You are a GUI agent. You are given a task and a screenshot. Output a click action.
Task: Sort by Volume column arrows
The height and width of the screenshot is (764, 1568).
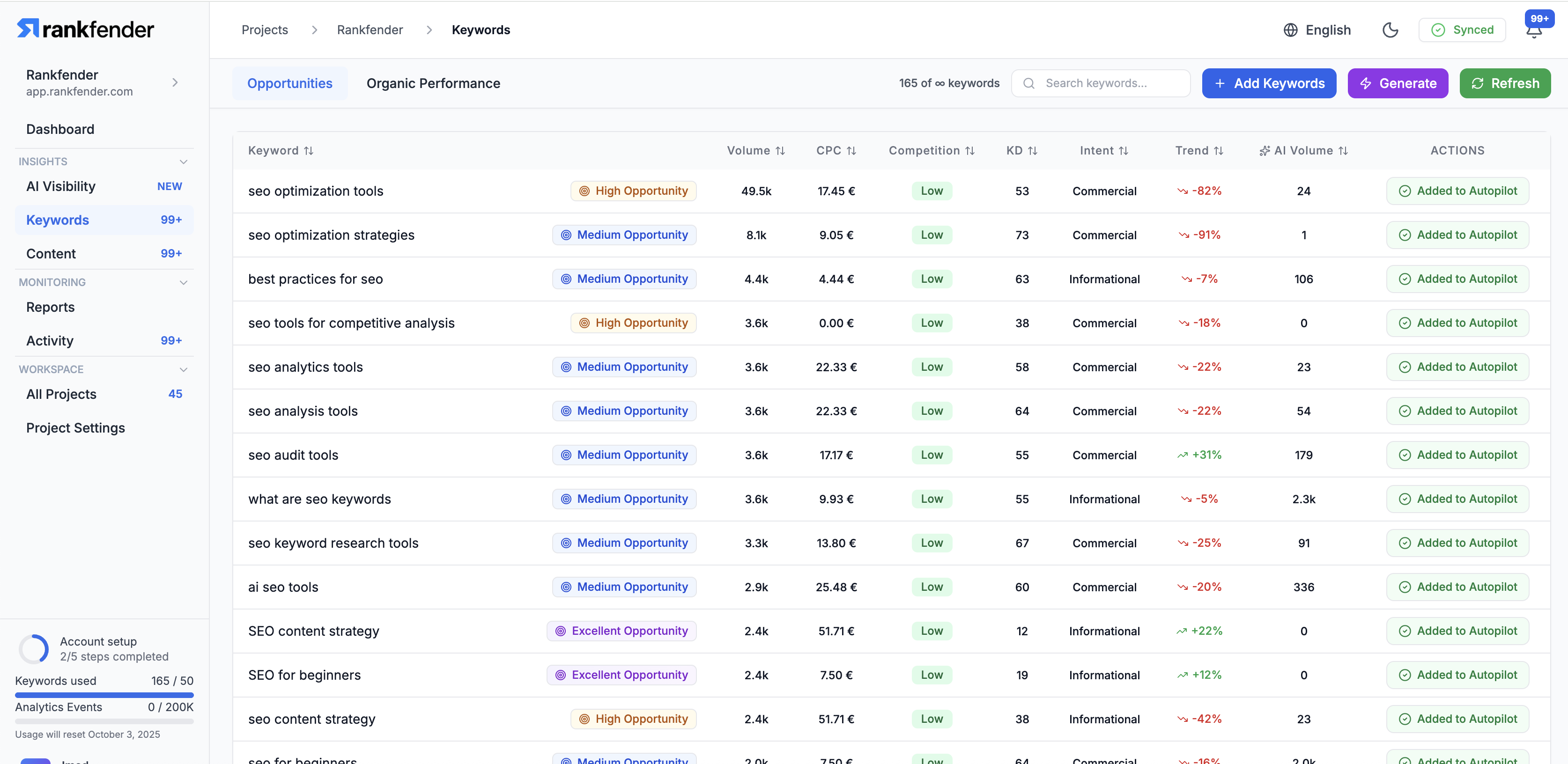point(780,151)
